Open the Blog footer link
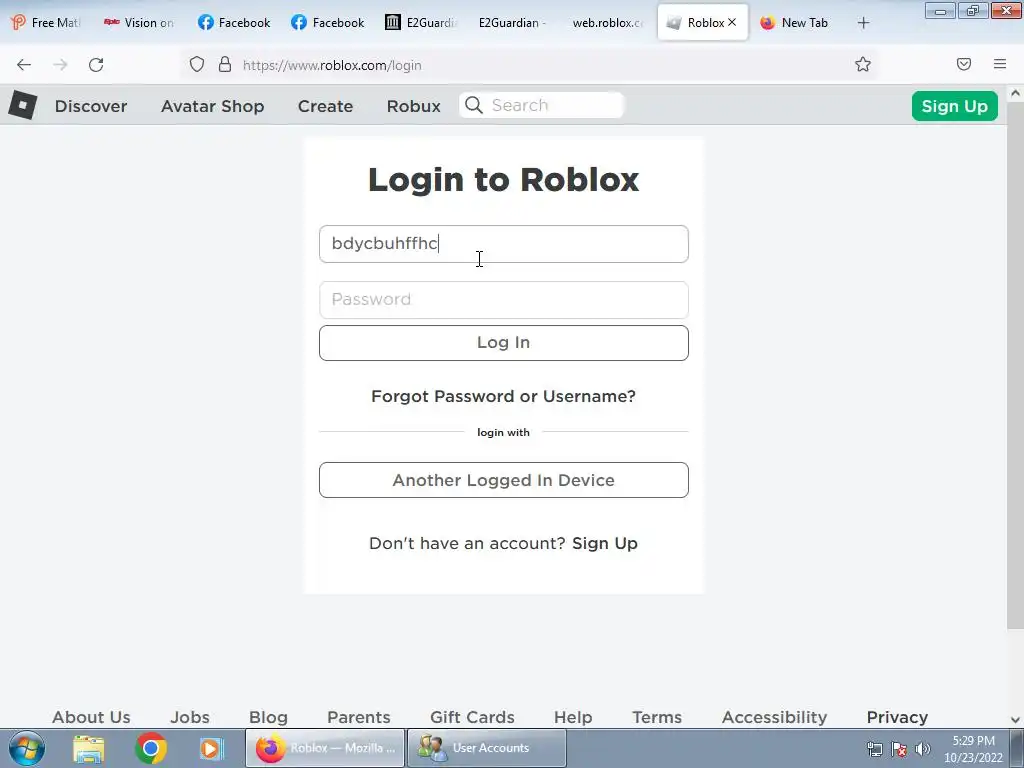 tap(268, 717)
